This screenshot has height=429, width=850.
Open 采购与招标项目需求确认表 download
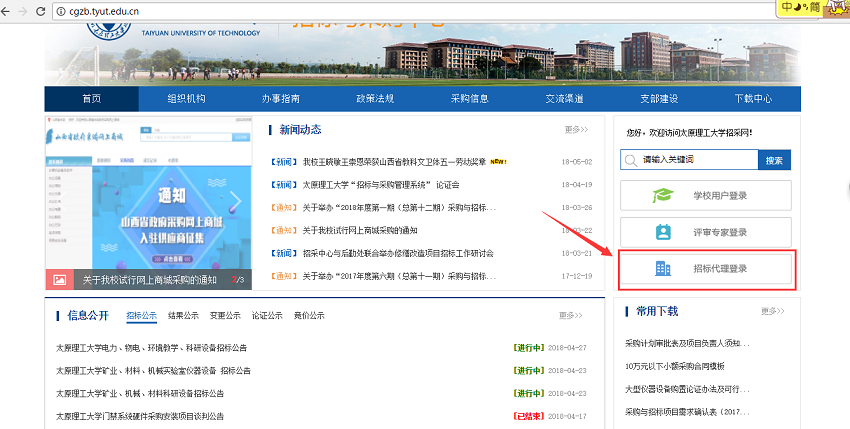687,412
